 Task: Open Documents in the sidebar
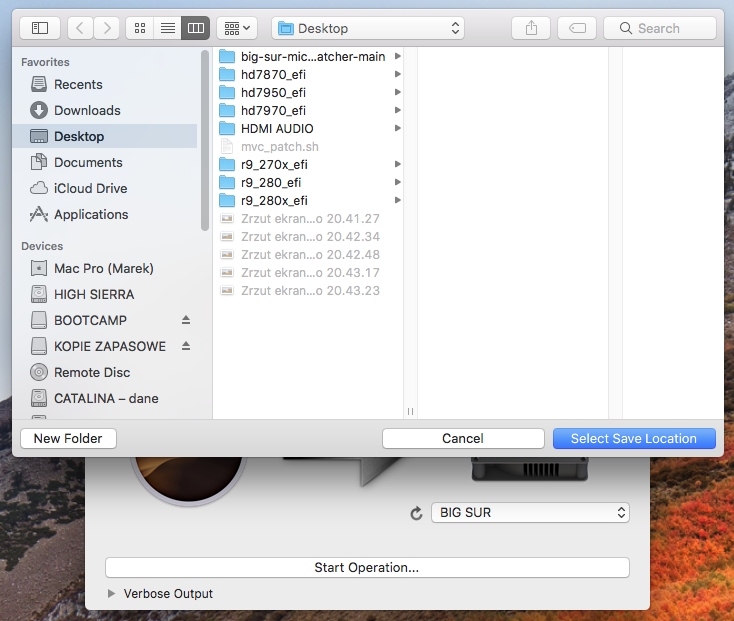click(105, 162)
